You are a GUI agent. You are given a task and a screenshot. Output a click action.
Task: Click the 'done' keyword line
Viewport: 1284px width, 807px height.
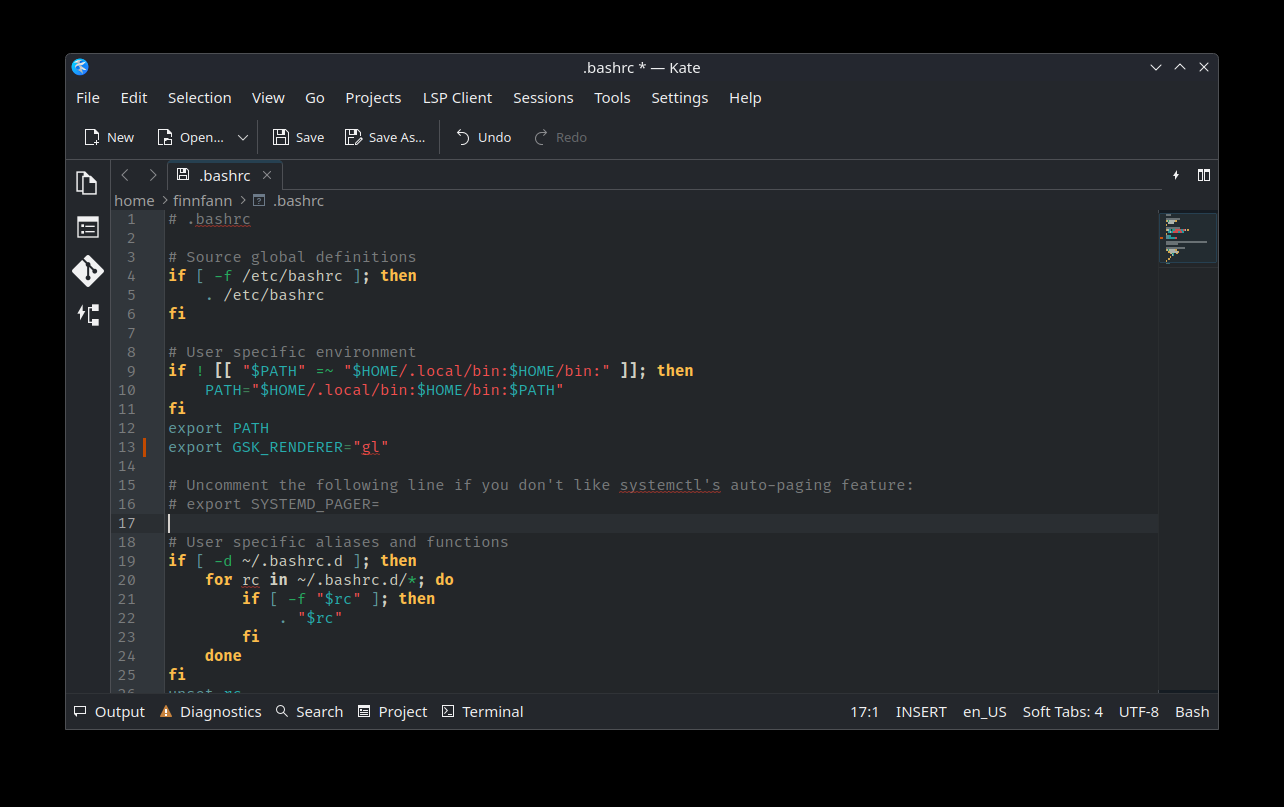pyautogui.click(x=223, y=656)
